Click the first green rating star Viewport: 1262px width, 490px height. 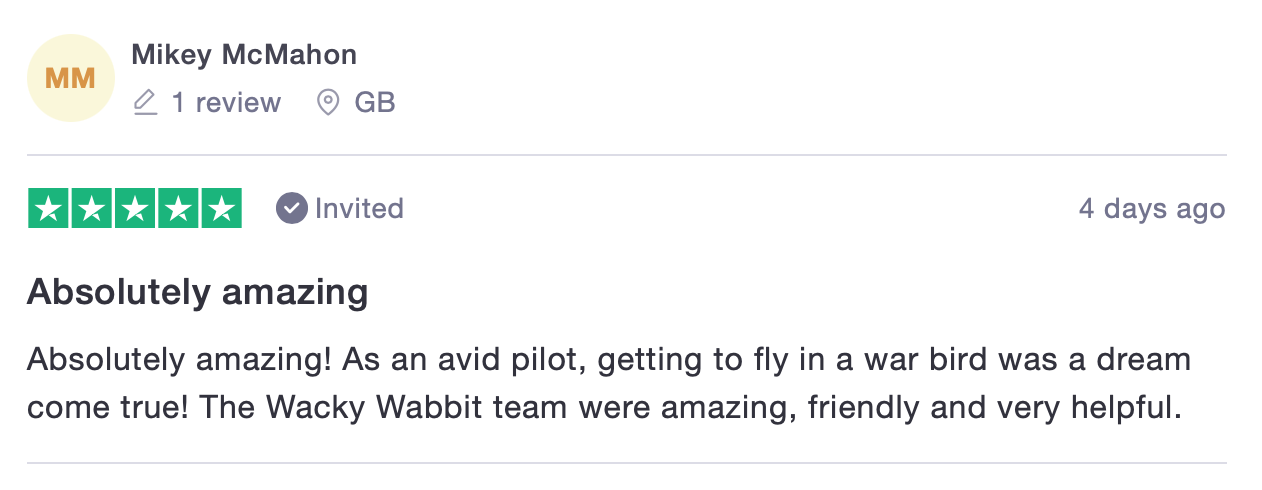(48, 208)
